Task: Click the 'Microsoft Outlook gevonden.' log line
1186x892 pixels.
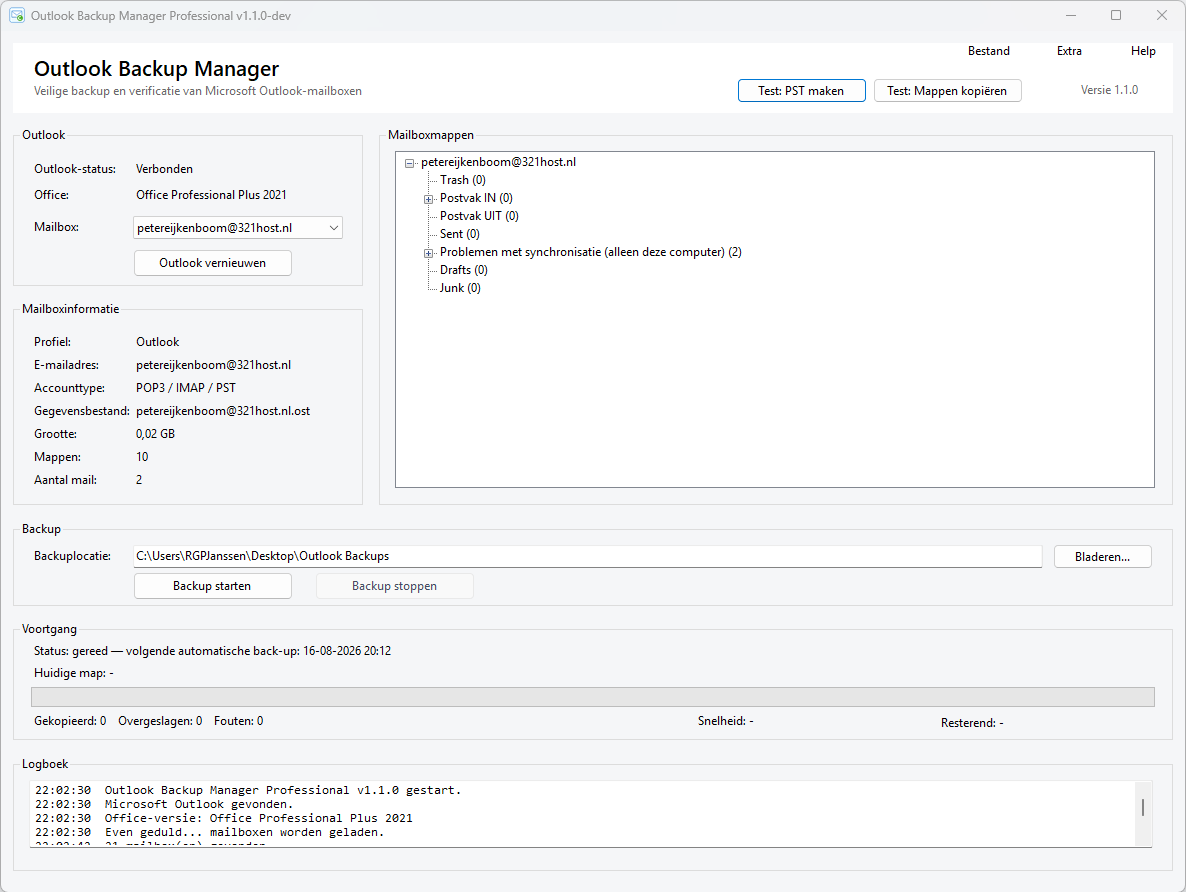Action: [x=199, y=804]
